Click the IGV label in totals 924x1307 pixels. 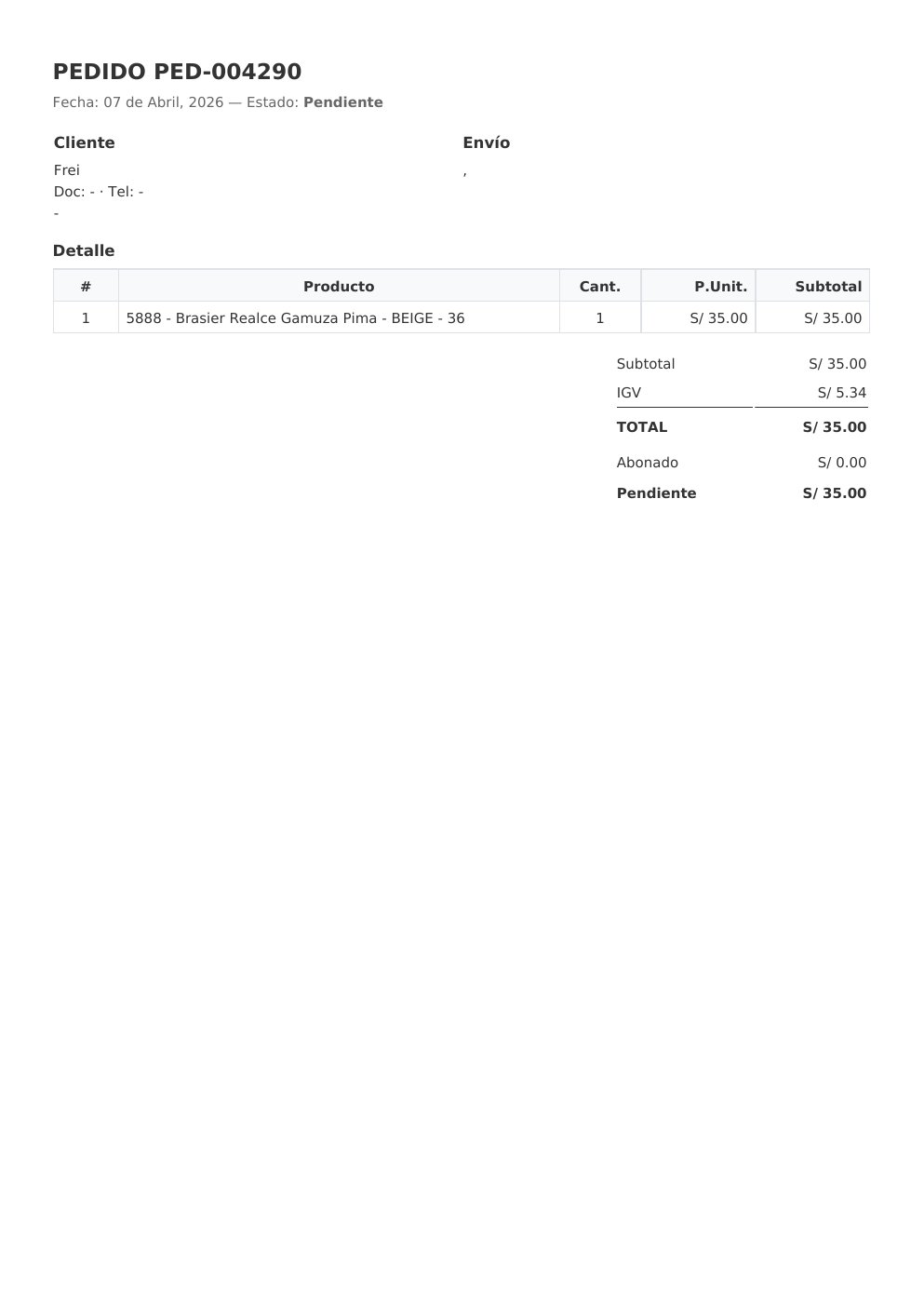pos(629,393)
